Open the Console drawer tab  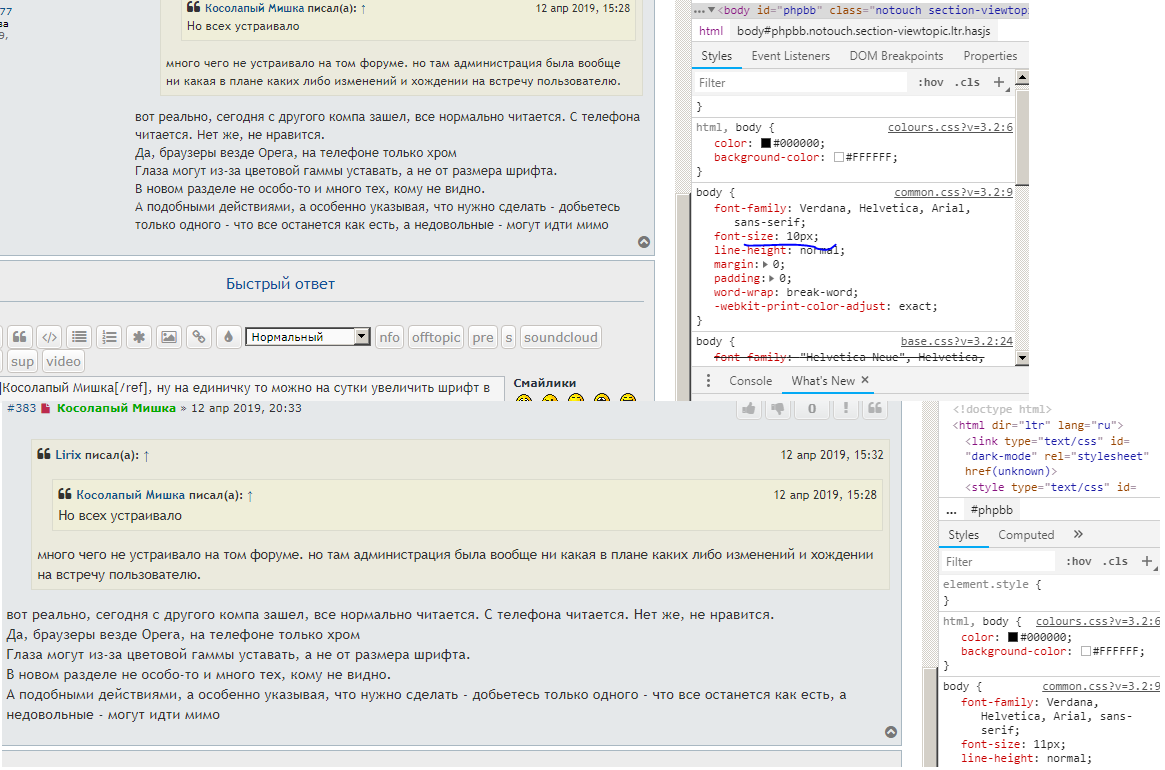750,381
